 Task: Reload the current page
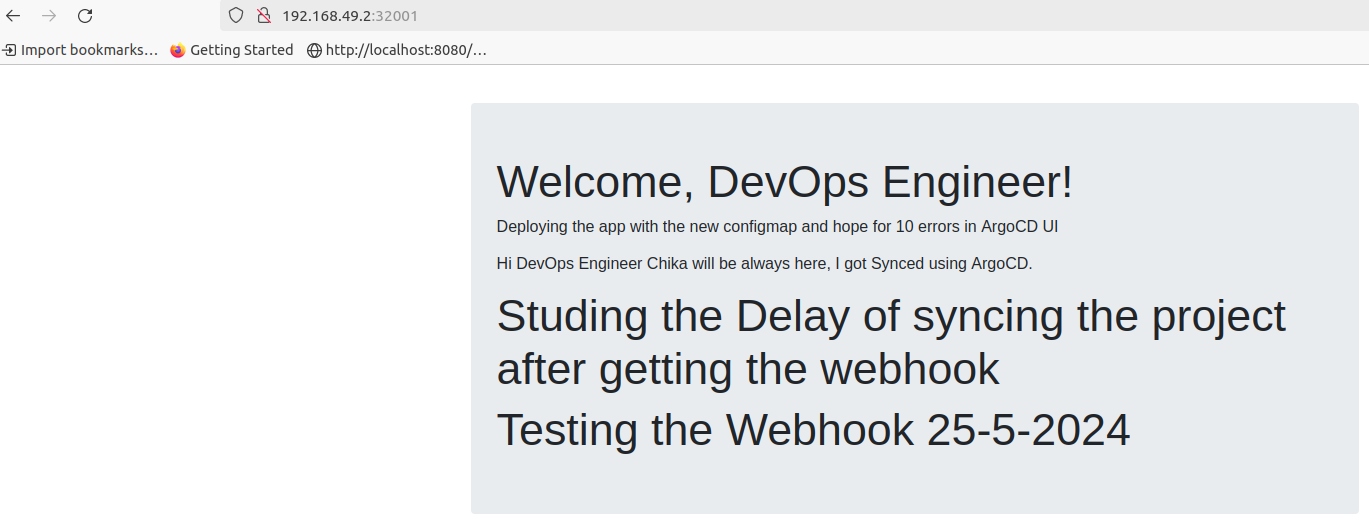(x=85, y=15)
